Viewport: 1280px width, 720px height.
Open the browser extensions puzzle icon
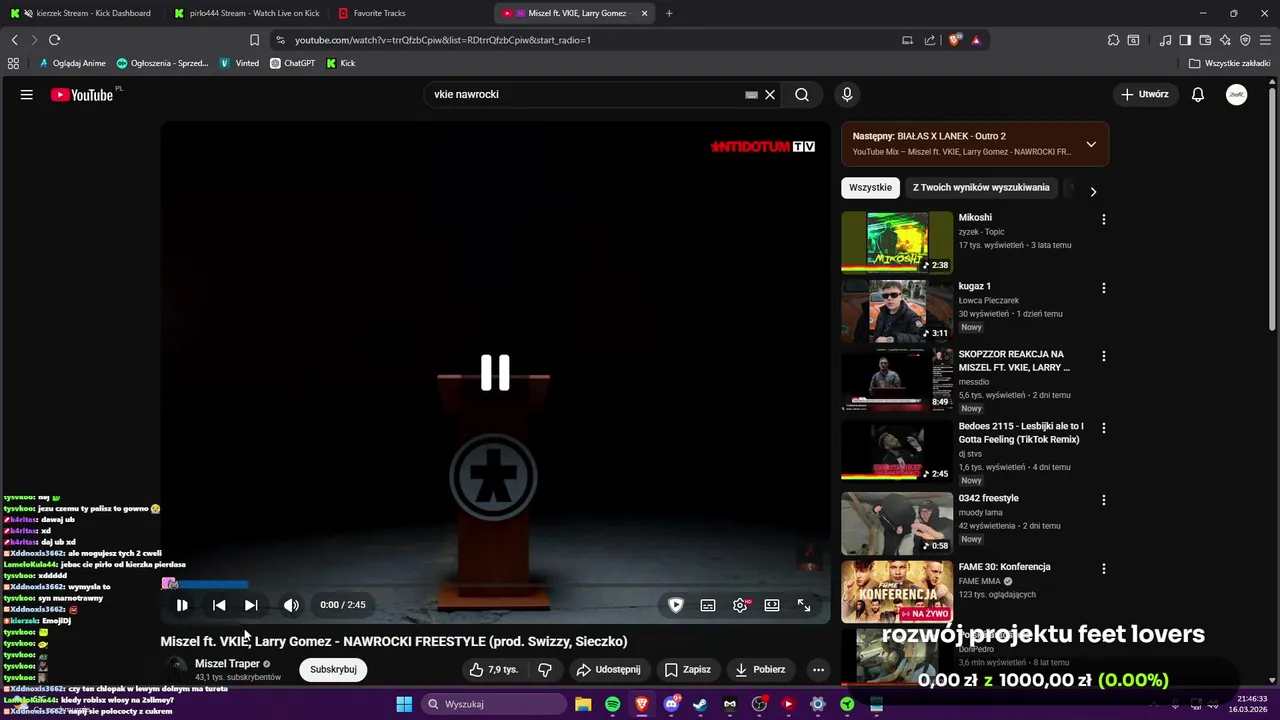1113,40
